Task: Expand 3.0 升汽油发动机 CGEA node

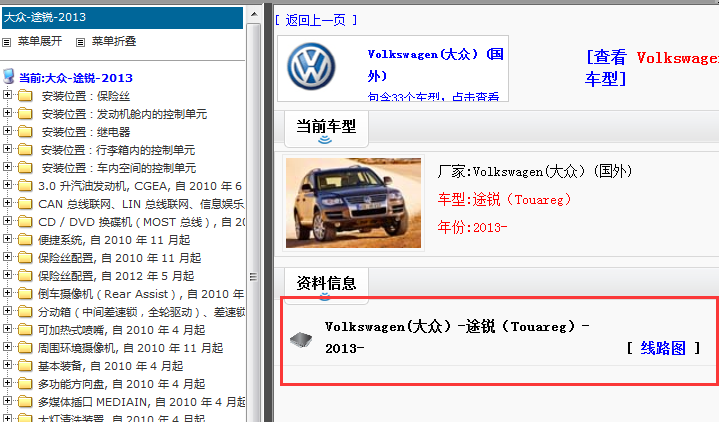Action: click(7, 184)
